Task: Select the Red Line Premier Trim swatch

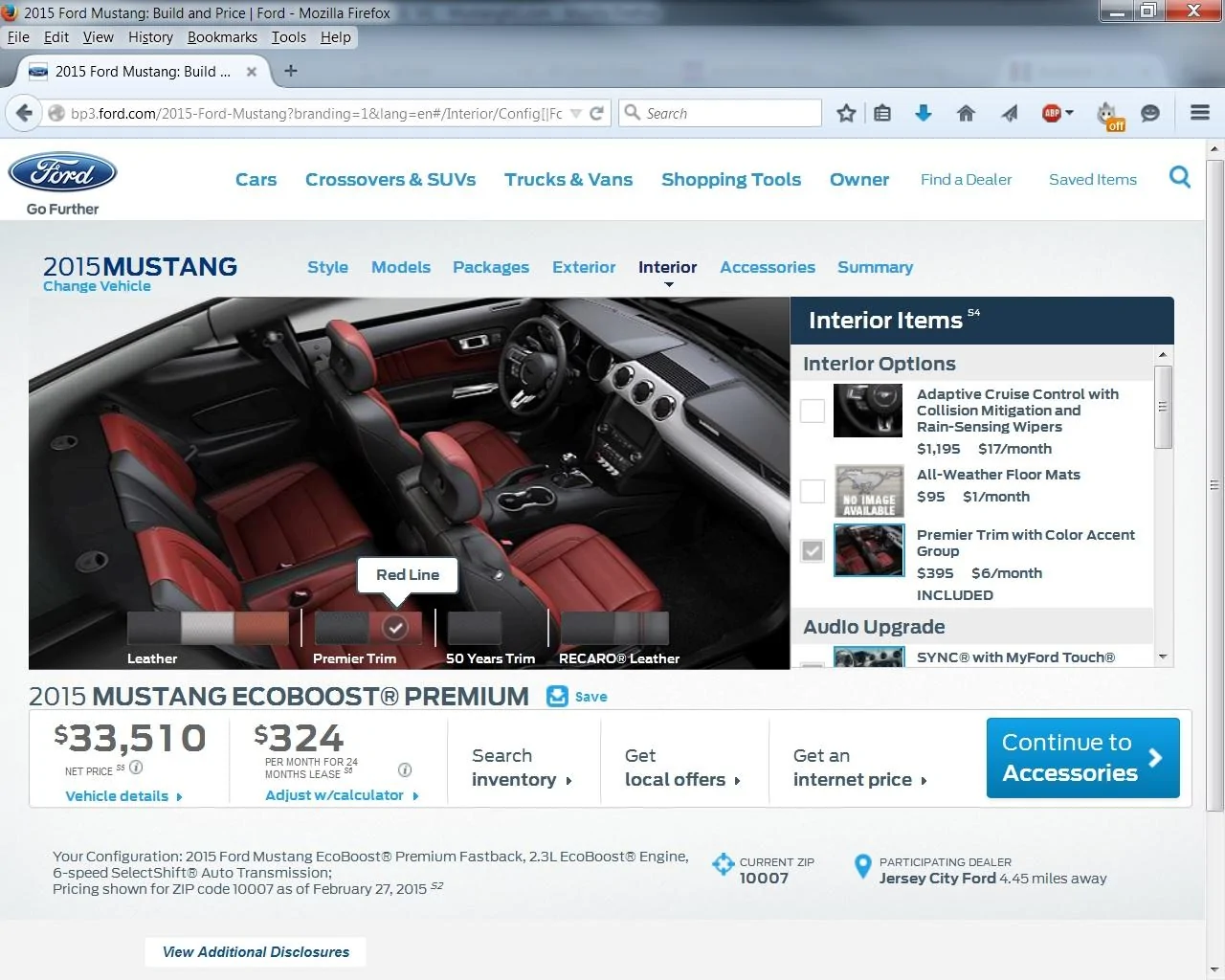Action: pyautogui.click(x=395, y=628)
